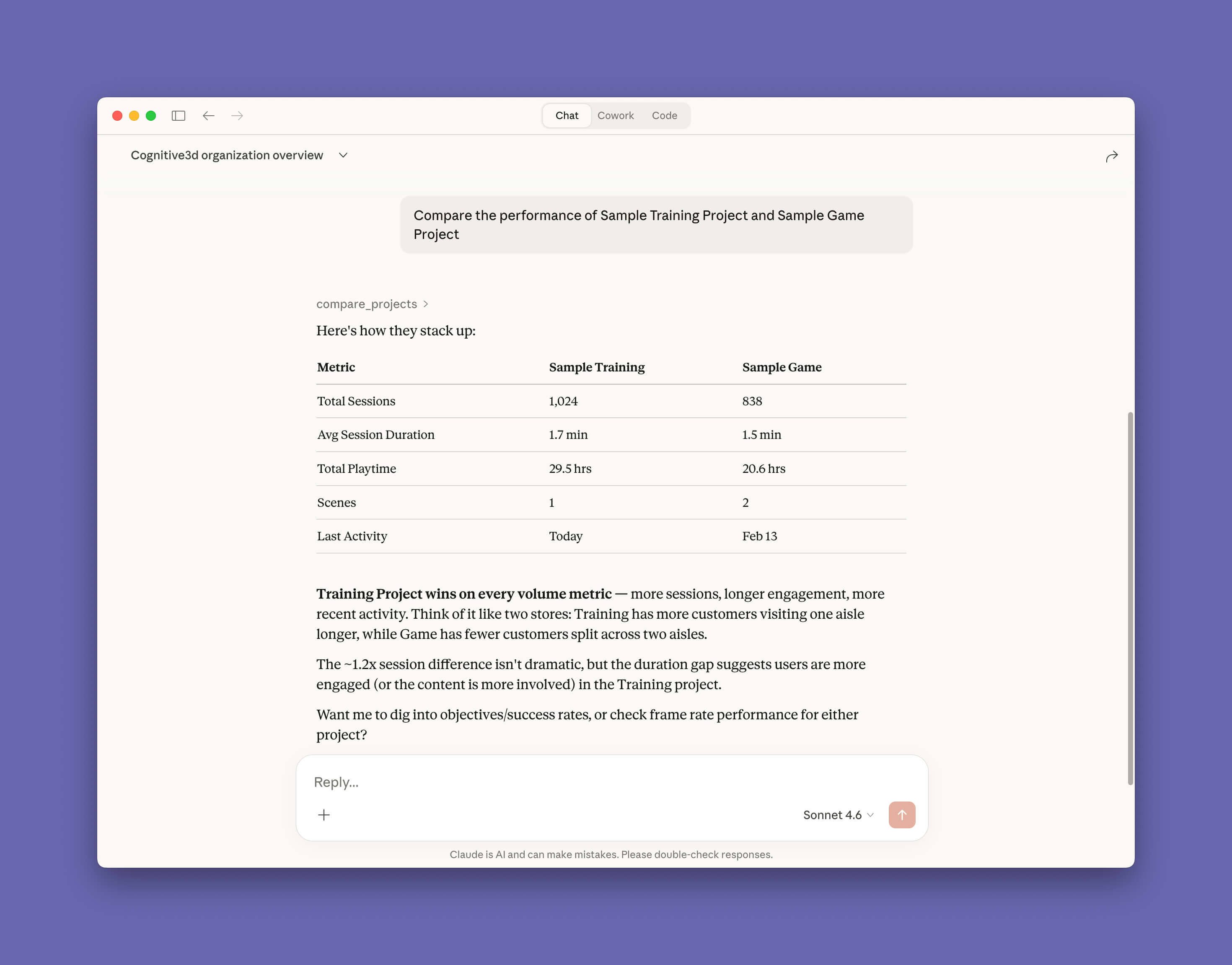Go back with the left arrow
Image resolution: width=1232 pixels, height=965 pixels.
pos(208,116)
